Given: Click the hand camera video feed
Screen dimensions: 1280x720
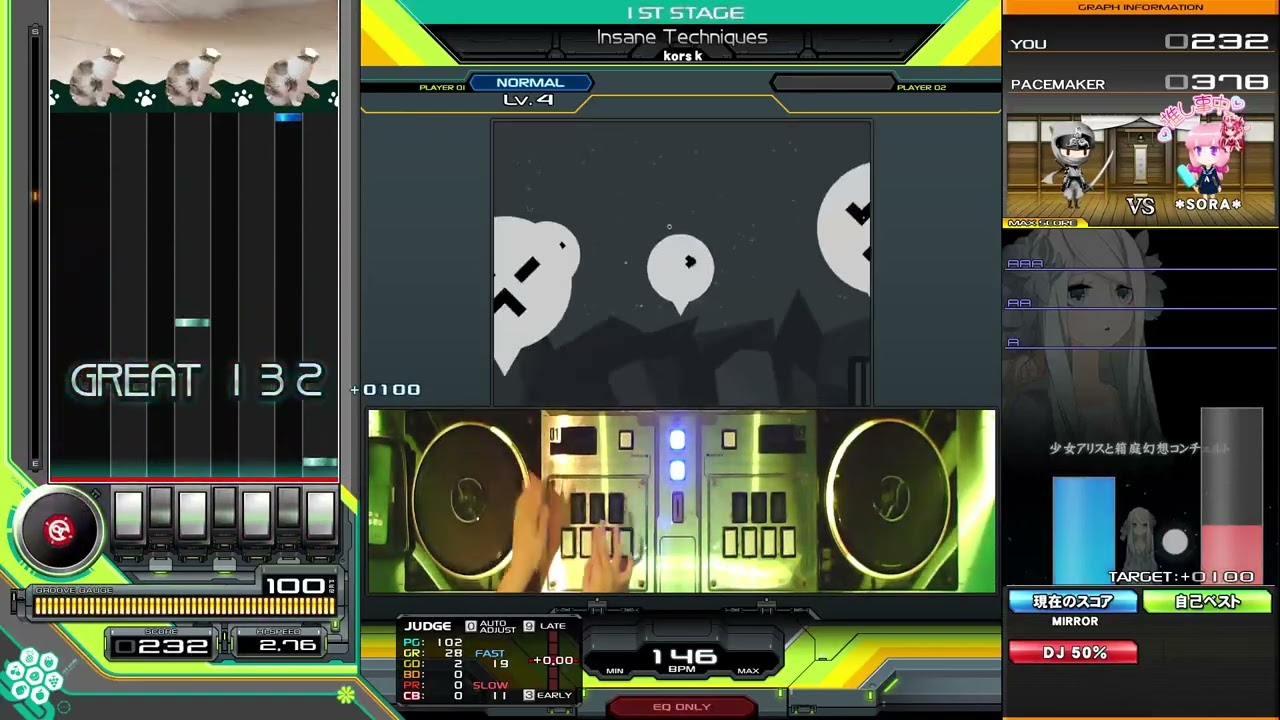Looking at the screenshot, I should click(681, 501).
